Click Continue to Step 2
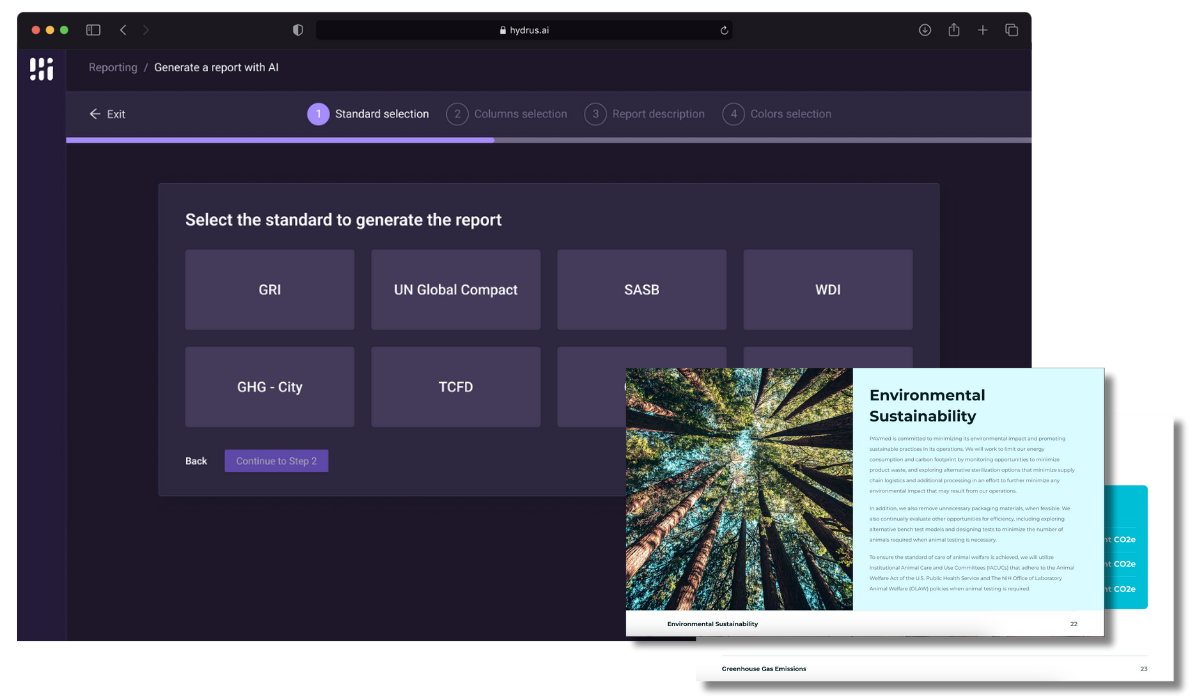This screenshot has width=1200, height=700. (x=276, y=461)
